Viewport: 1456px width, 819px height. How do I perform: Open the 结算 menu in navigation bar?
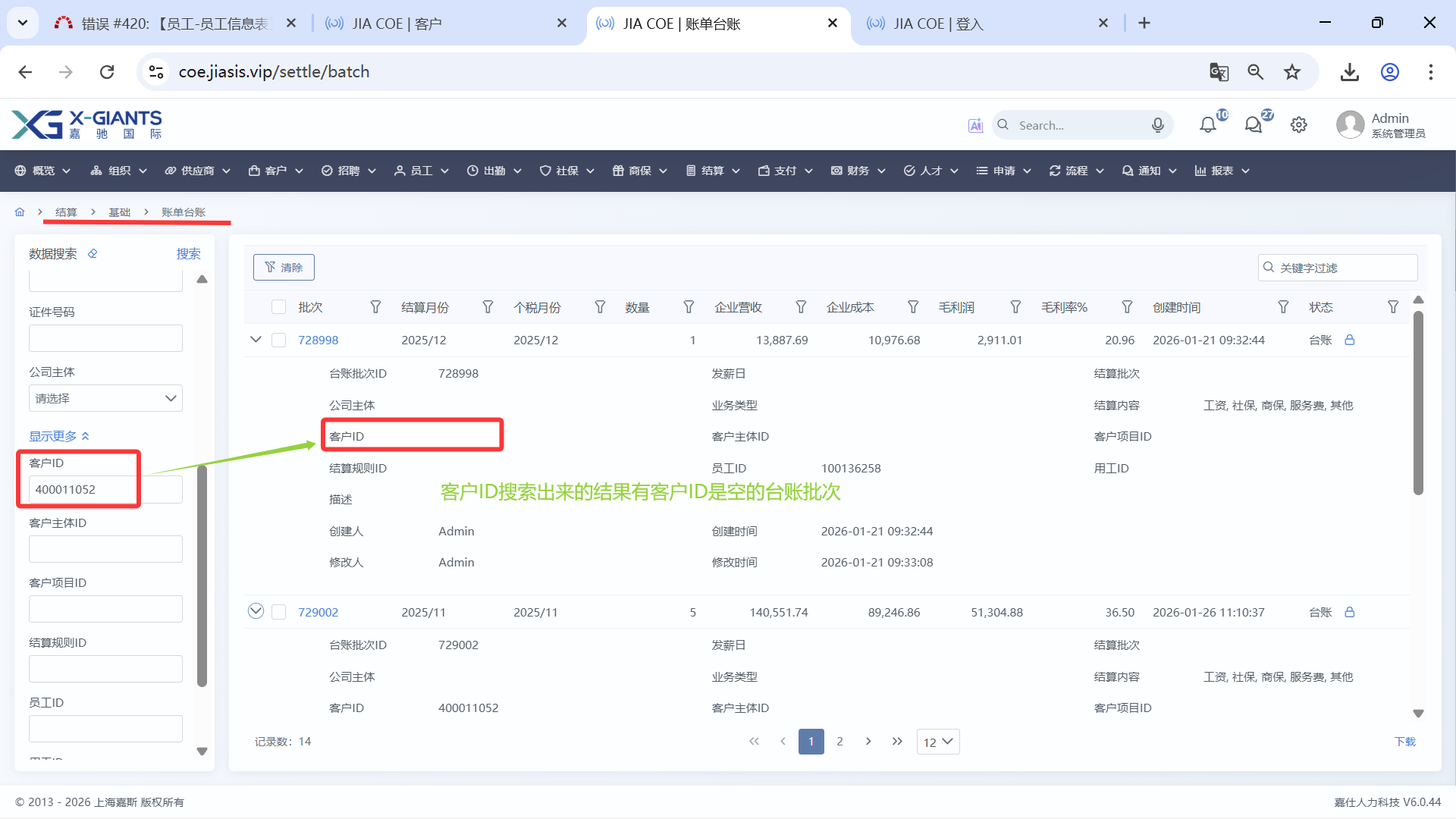coord(712,171)
